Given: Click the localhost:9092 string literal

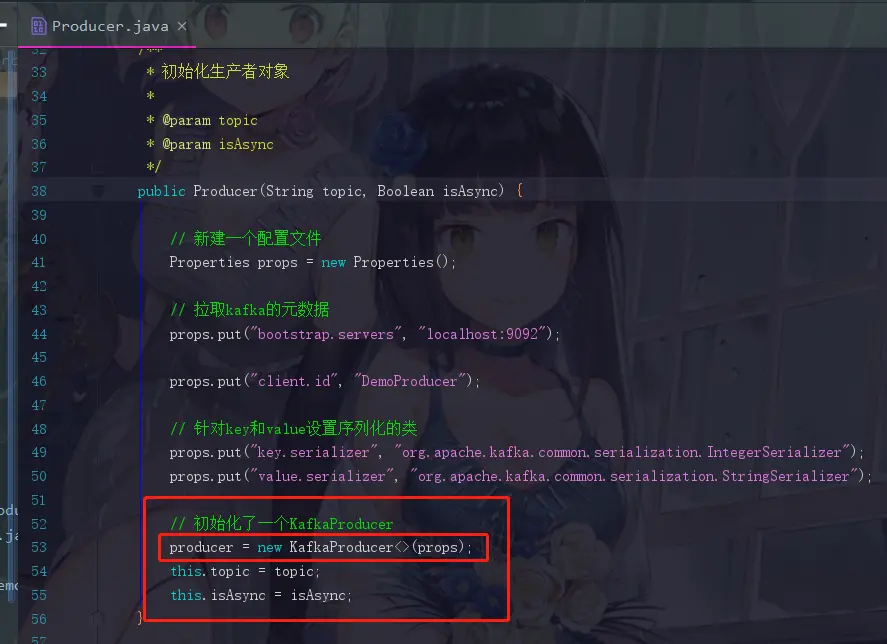Looking at the screenshot, I should (482, 334).
